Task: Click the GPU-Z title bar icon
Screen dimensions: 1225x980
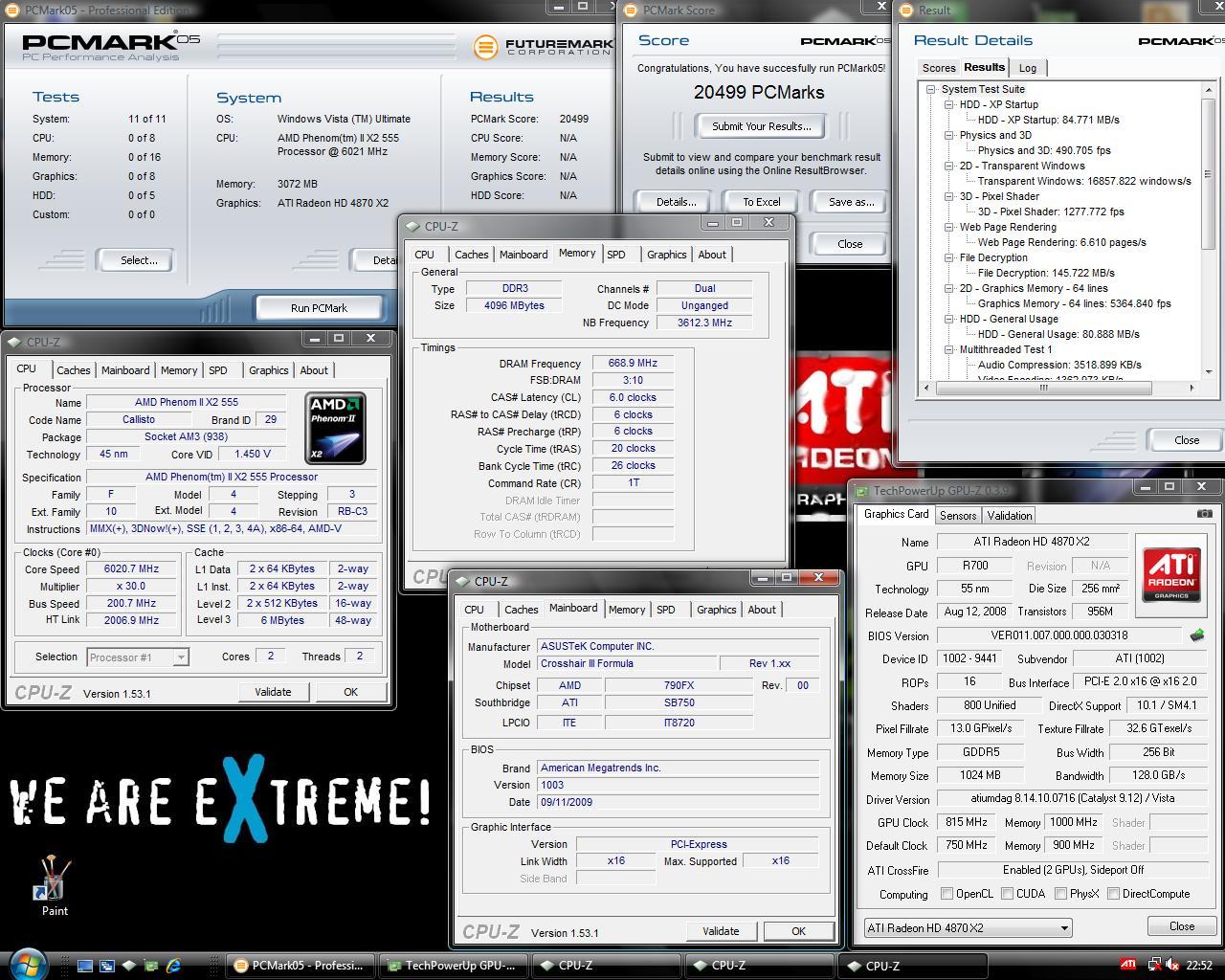Action: pyautogui.click(x=862, y=491)
